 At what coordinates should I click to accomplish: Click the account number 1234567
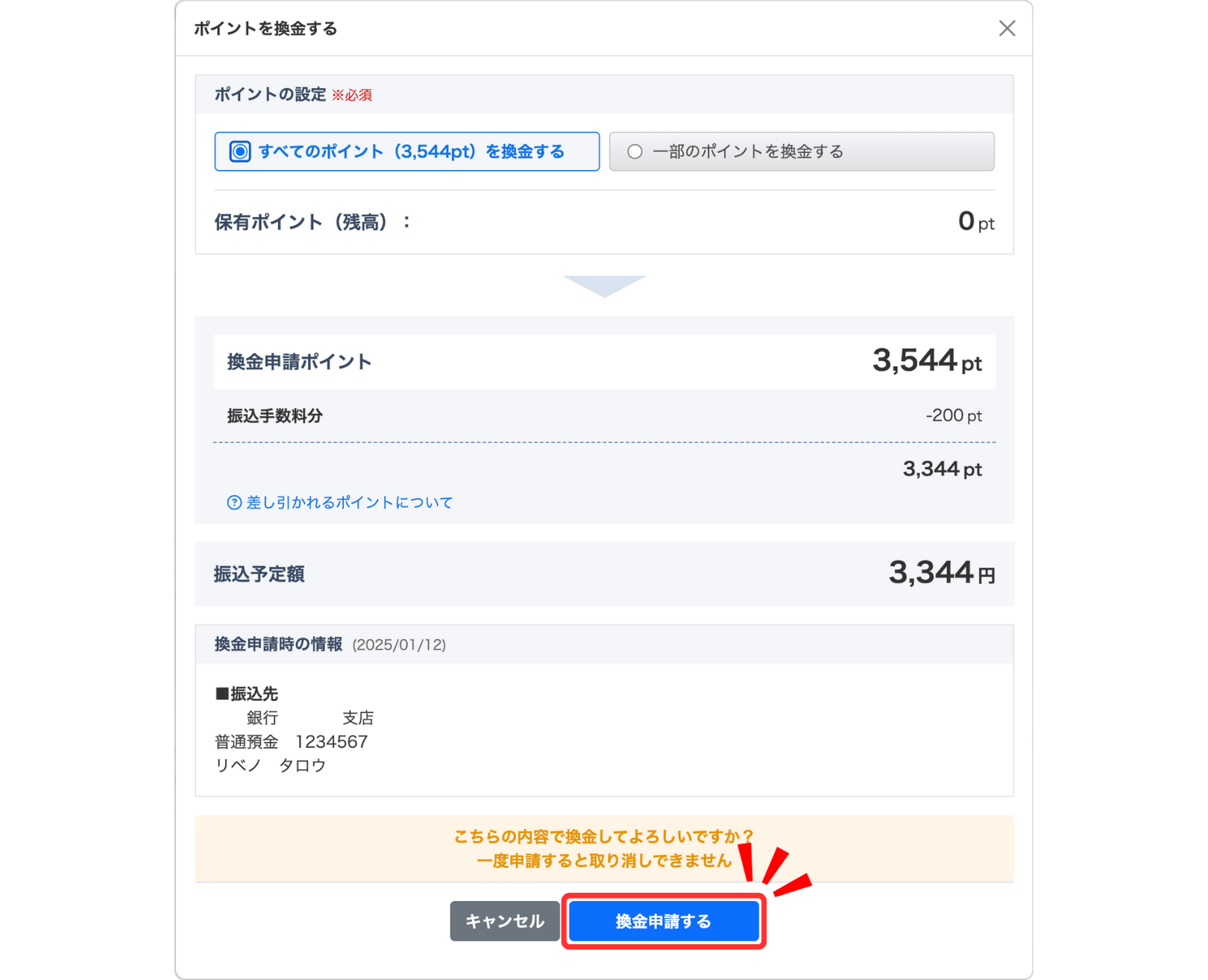332,742
